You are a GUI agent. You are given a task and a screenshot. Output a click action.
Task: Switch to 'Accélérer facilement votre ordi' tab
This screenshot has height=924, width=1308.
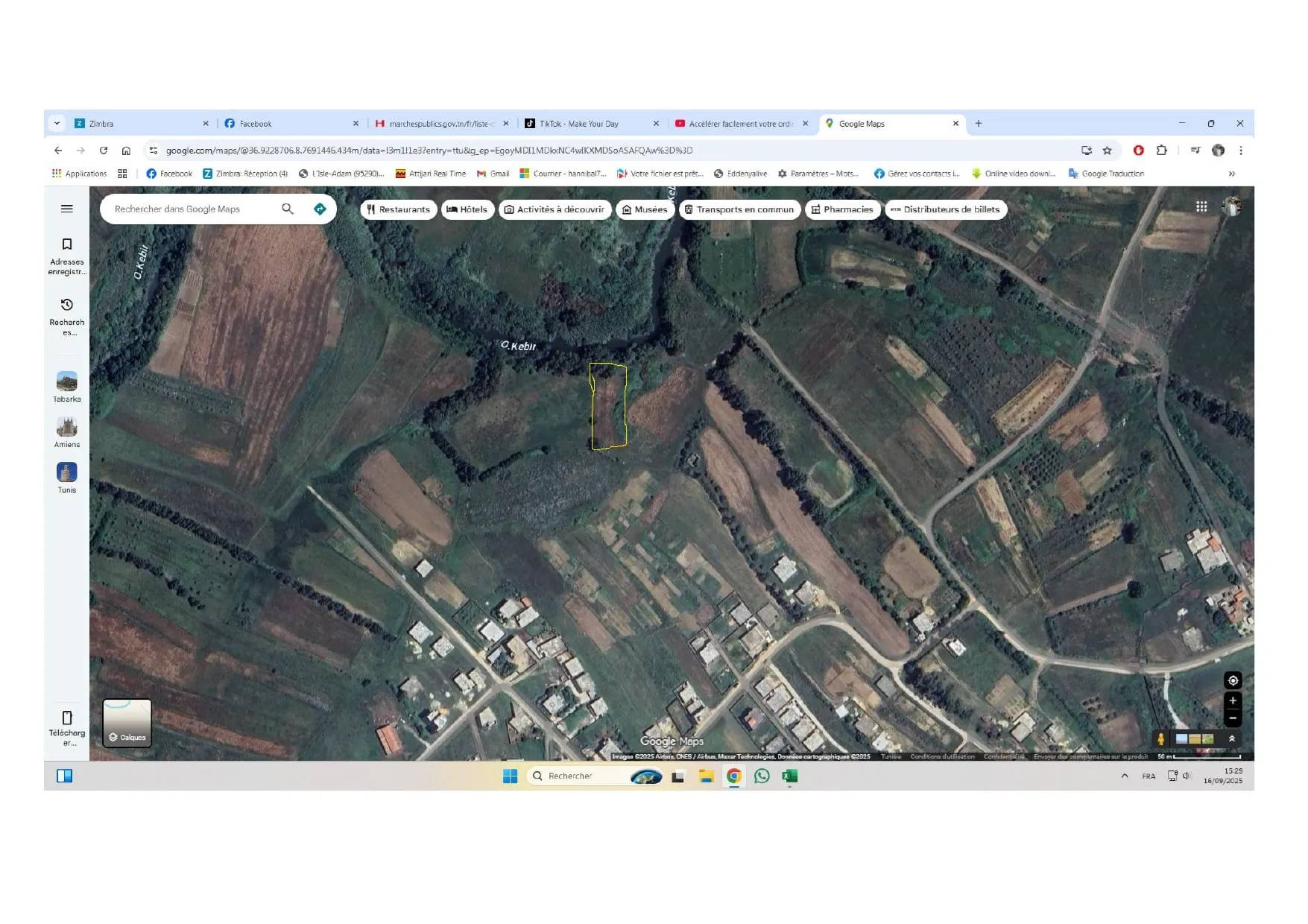point(741,124)
